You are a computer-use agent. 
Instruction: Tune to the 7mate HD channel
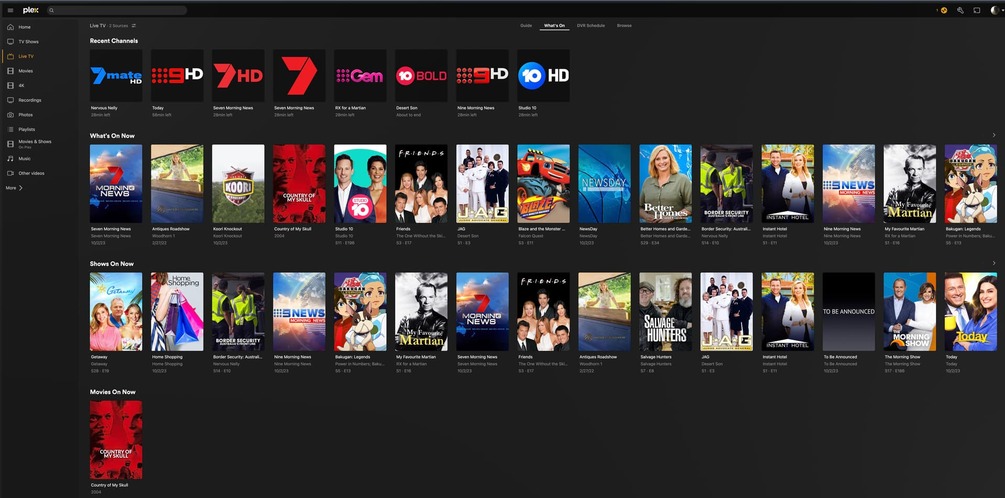[116, 76]
